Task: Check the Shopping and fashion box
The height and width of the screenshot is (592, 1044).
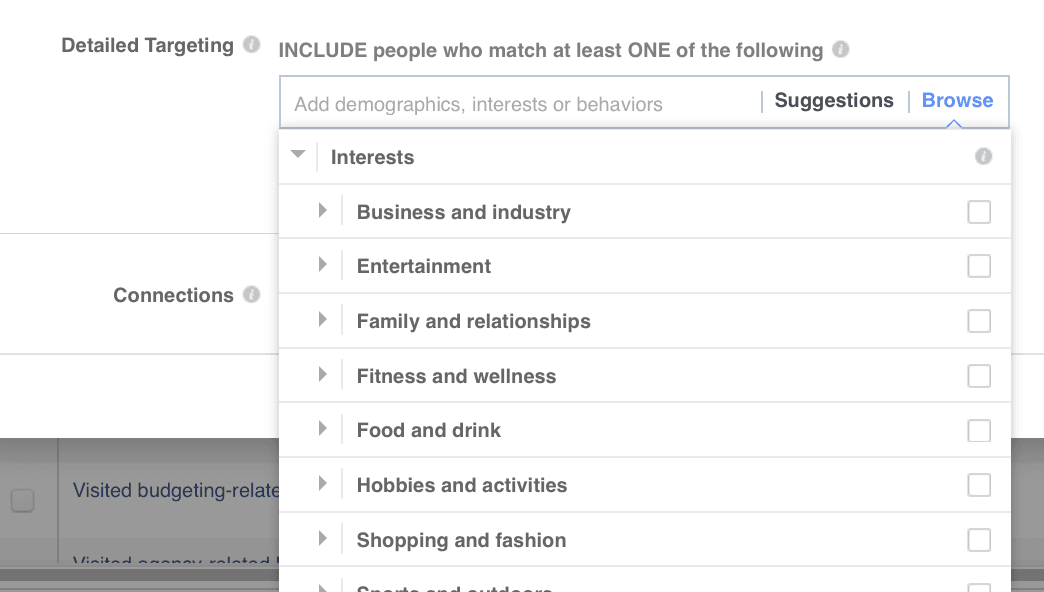Action: tap(979, 540)
